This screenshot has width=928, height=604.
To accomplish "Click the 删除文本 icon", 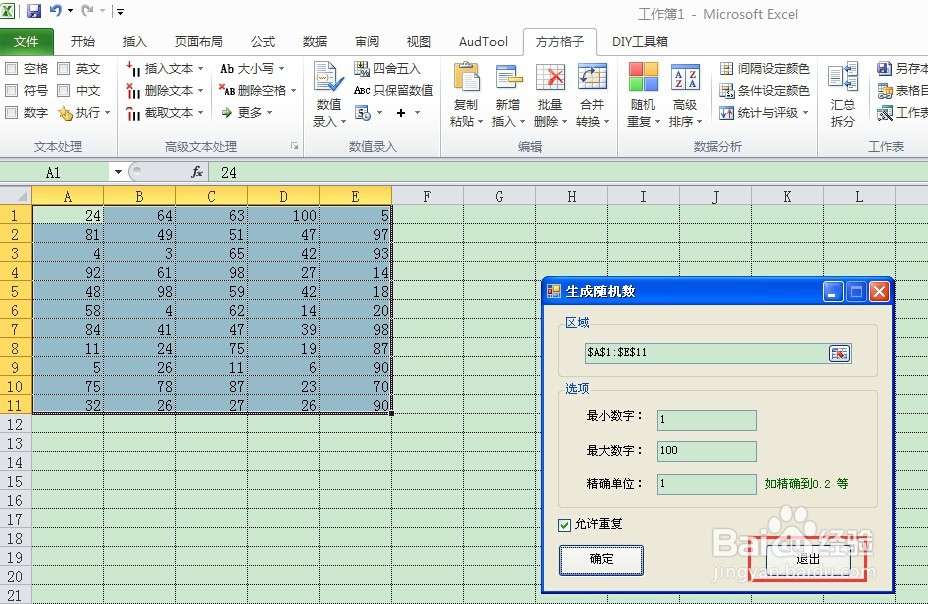I will (133, 91).
